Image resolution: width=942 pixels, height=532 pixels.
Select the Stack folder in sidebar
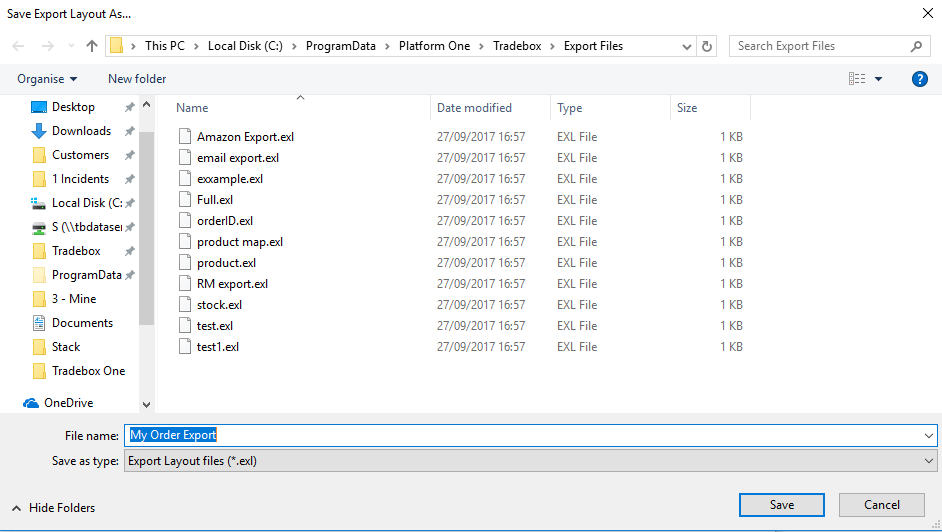pos(65,347)
